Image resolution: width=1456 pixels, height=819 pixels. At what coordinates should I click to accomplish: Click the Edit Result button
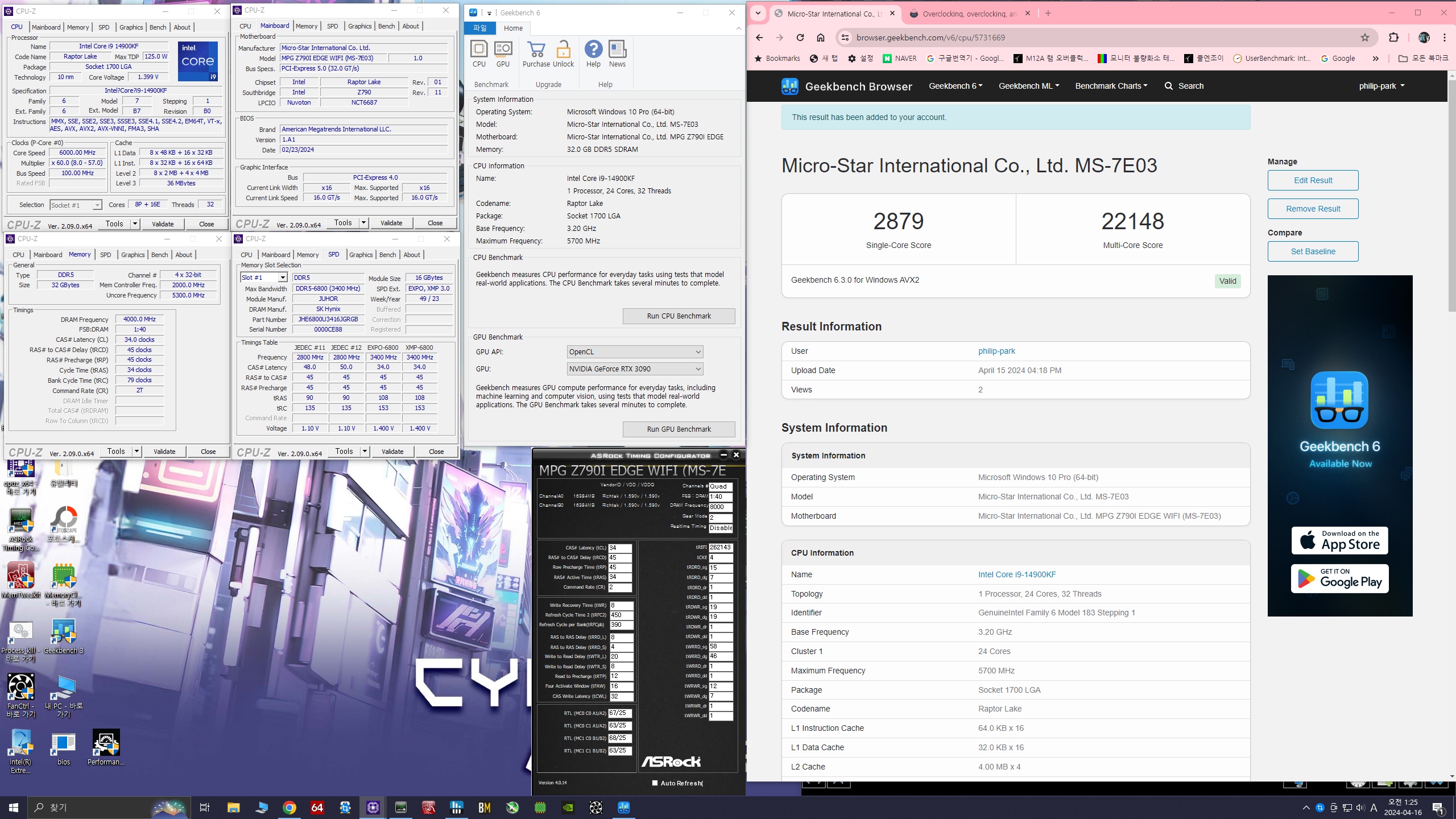click(1313, 180)
